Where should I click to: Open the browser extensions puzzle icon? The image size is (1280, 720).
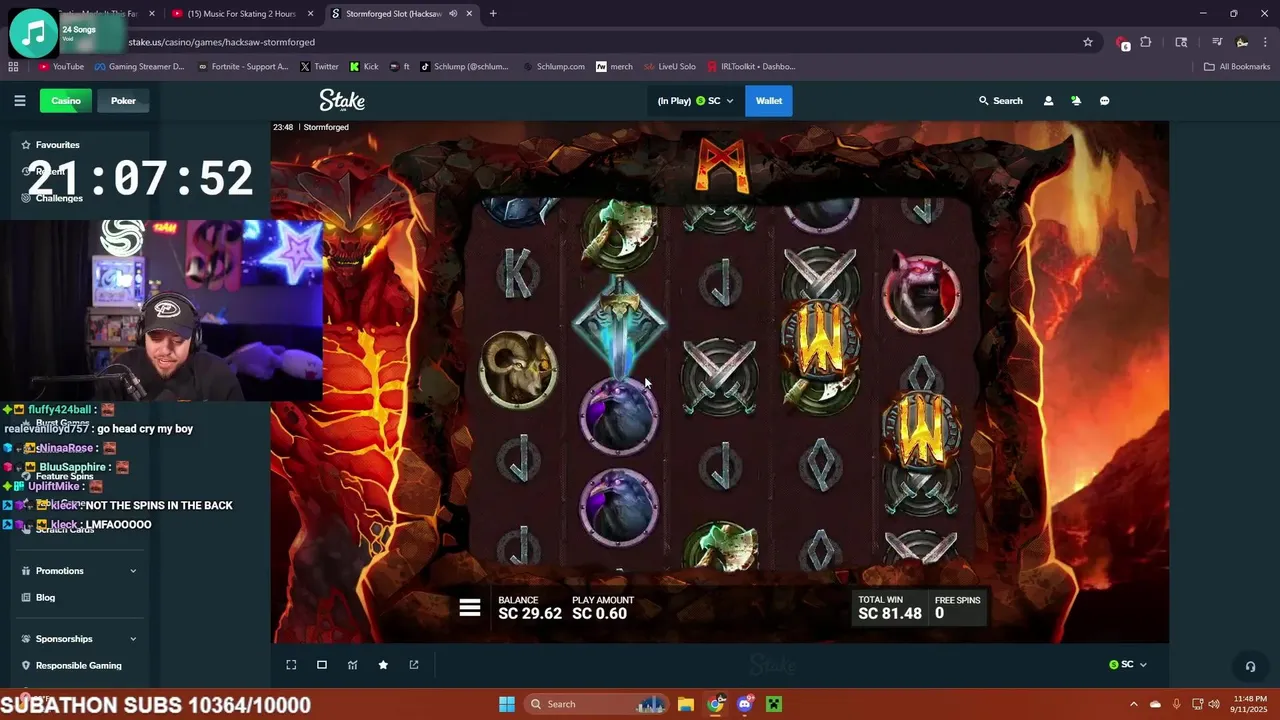click(x=1146, y=42)
